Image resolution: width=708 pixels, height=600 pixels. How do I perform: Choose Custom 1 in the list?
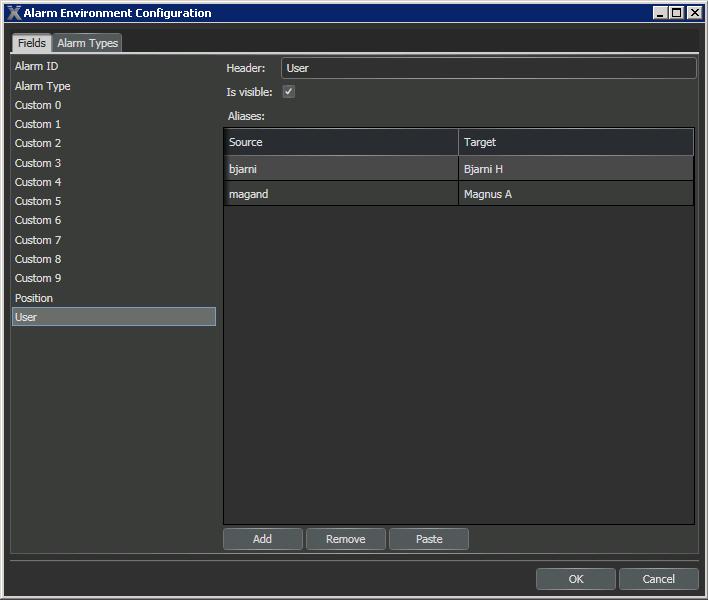click(114, 124)
